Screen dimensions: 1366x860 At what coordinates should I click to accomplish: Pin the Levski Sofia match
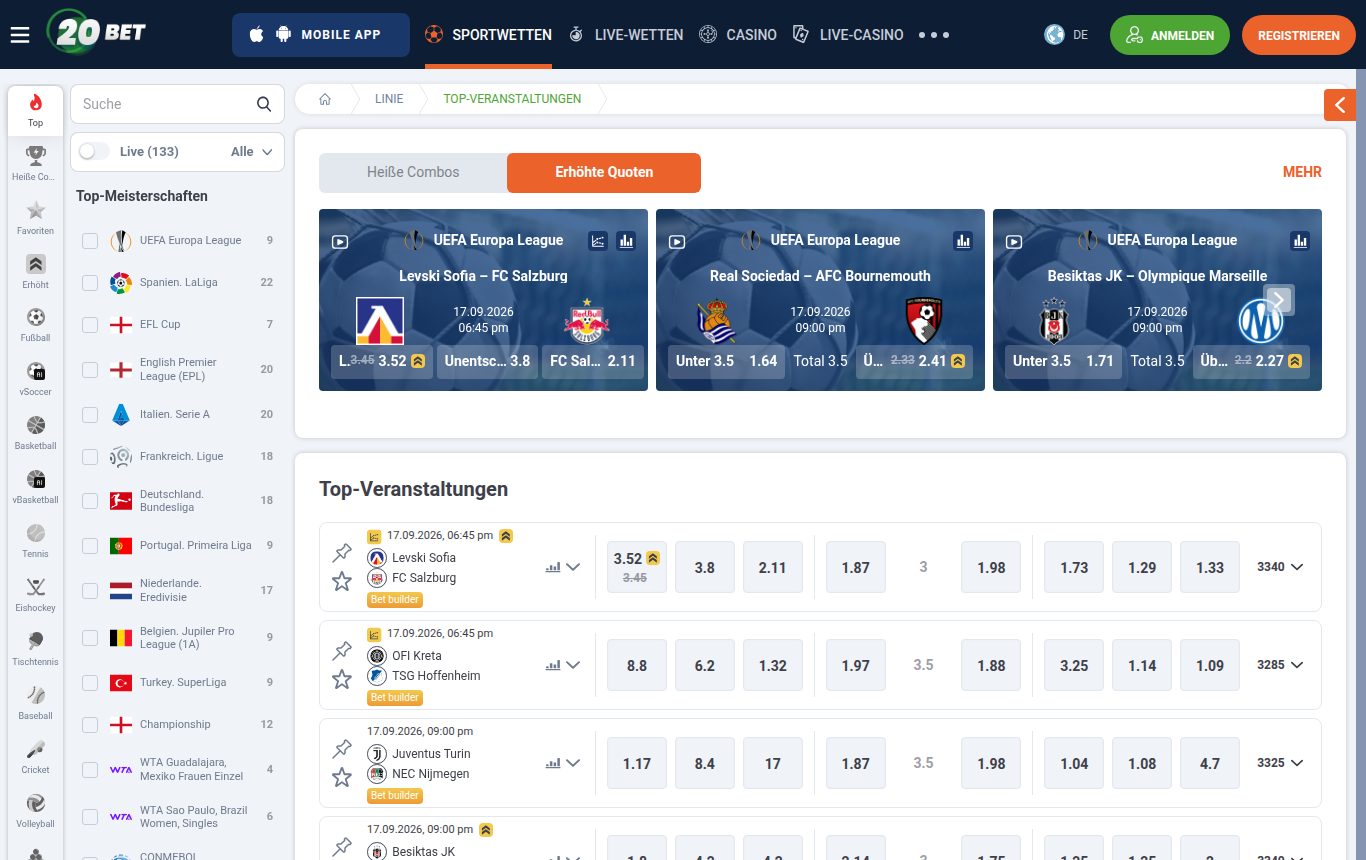342,552
